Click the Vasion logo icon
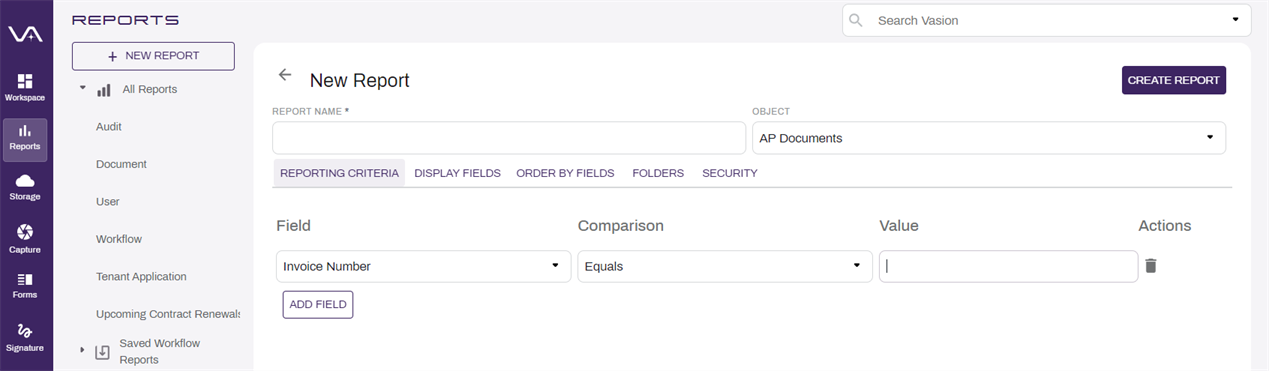The width and height of the screenshot is (1269, 371). [x=25, y=34]
